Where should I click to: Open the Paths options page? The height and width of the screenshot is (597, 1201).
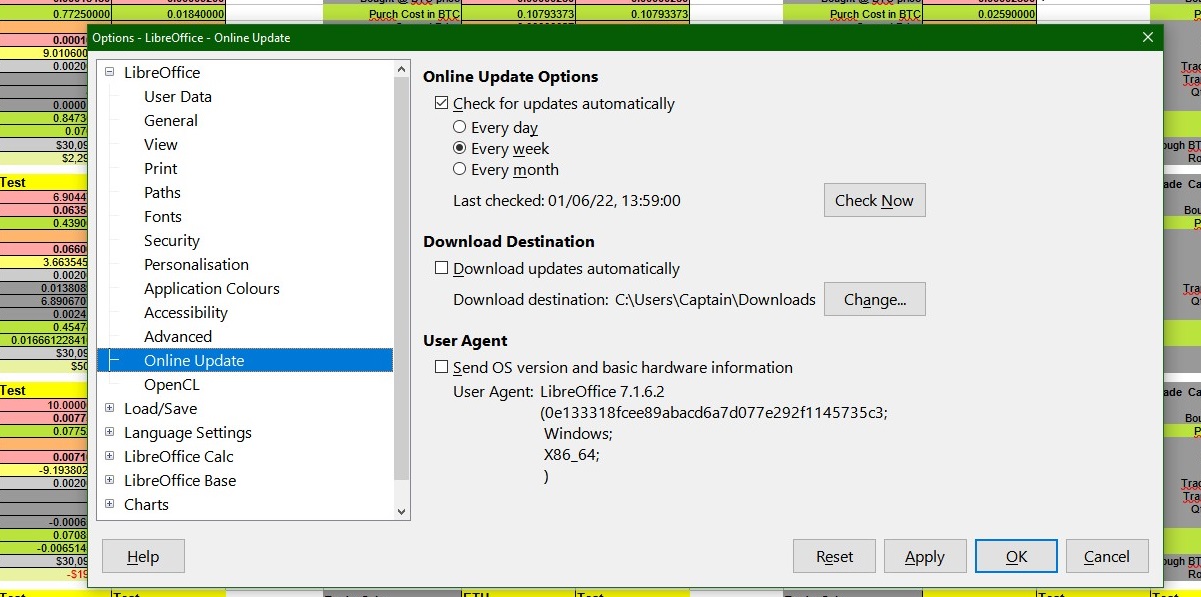(163, 192)
